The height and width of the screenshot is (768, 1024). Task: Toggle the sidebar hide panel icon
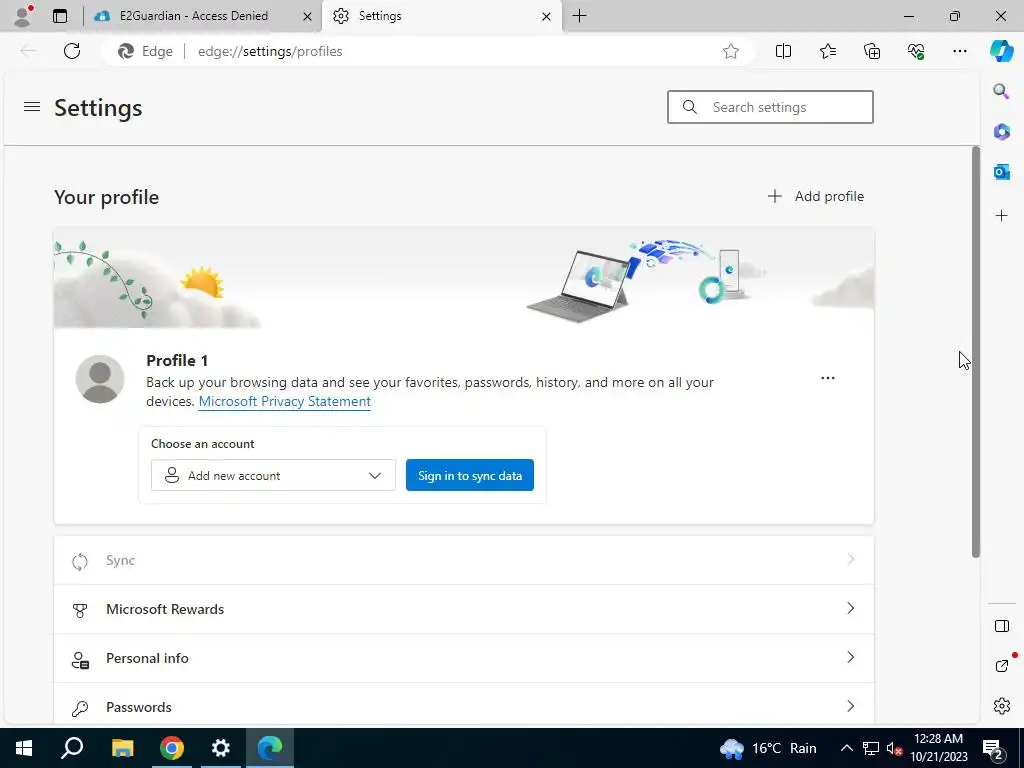(x=1002, y=626)
